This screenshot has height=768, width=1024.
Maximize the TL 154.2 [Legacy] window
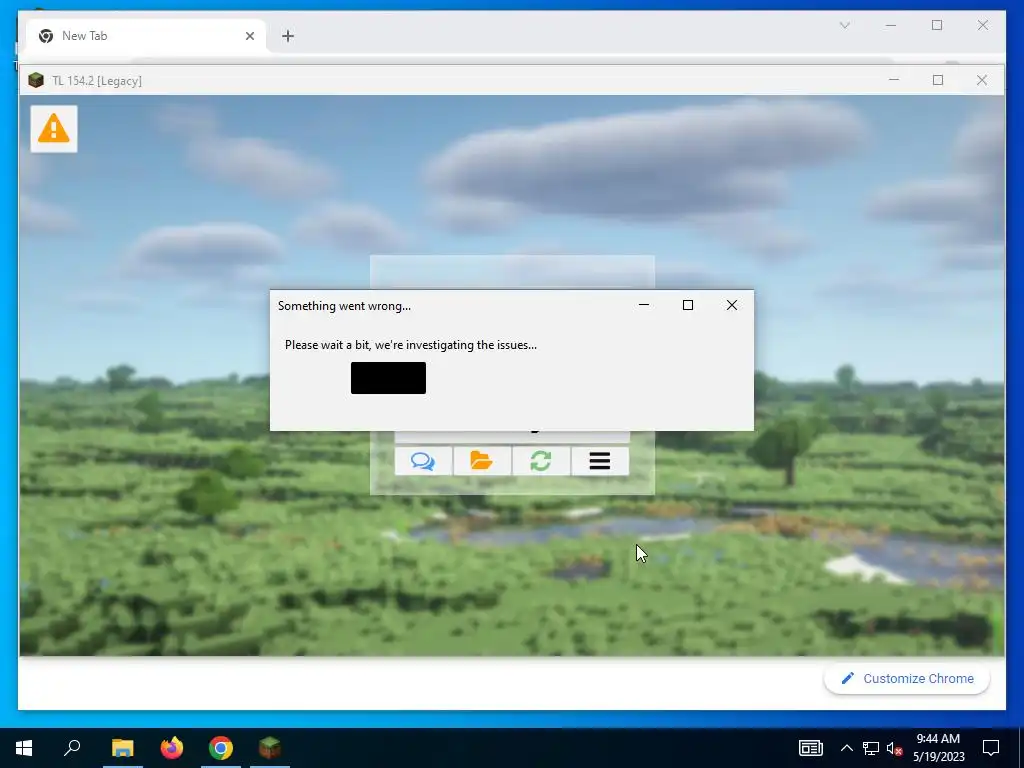tap(938, 80)
